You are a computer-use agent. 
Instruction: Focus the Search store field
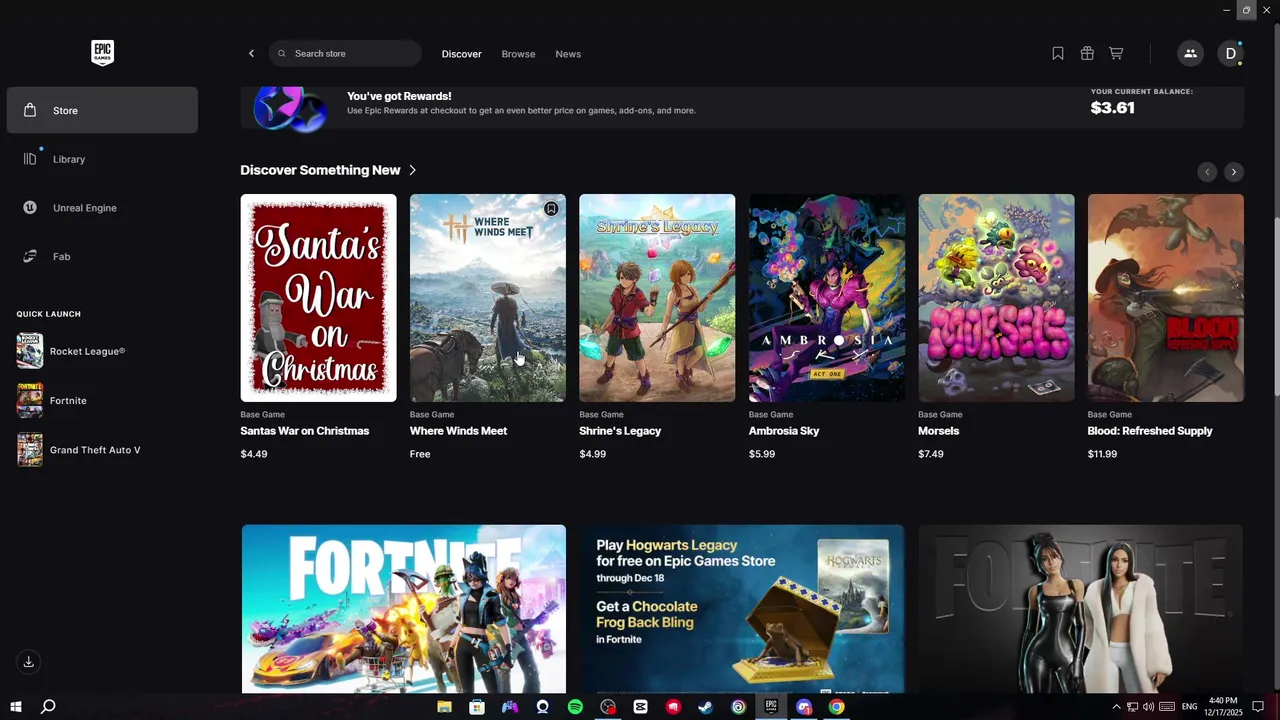coord(345,54)
